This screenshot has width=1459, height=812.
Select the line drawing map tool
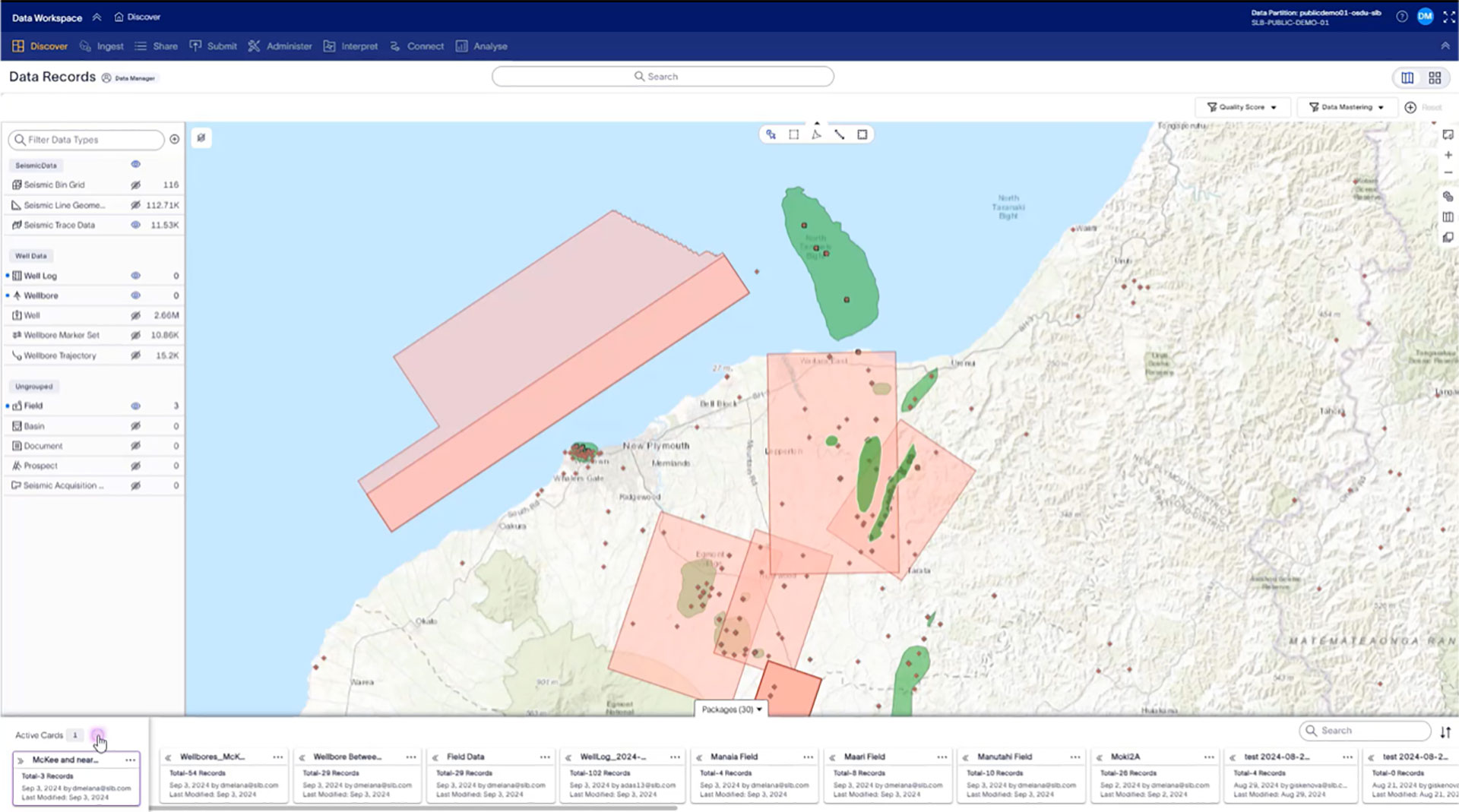(839, 134)
